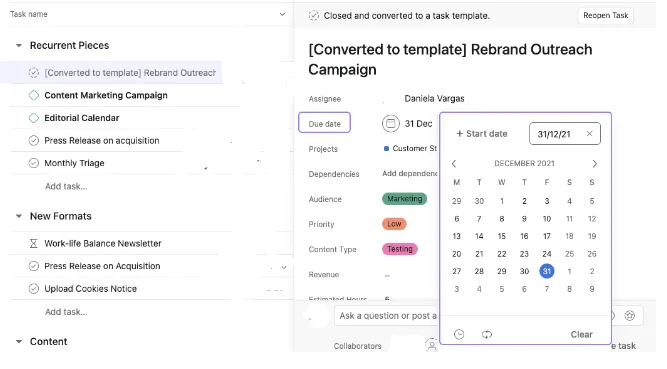Image resolution: width=667 pixels, height=369 pixels.
Task: Clear the 31/12/21 date field with X
Action: point(589,134)
